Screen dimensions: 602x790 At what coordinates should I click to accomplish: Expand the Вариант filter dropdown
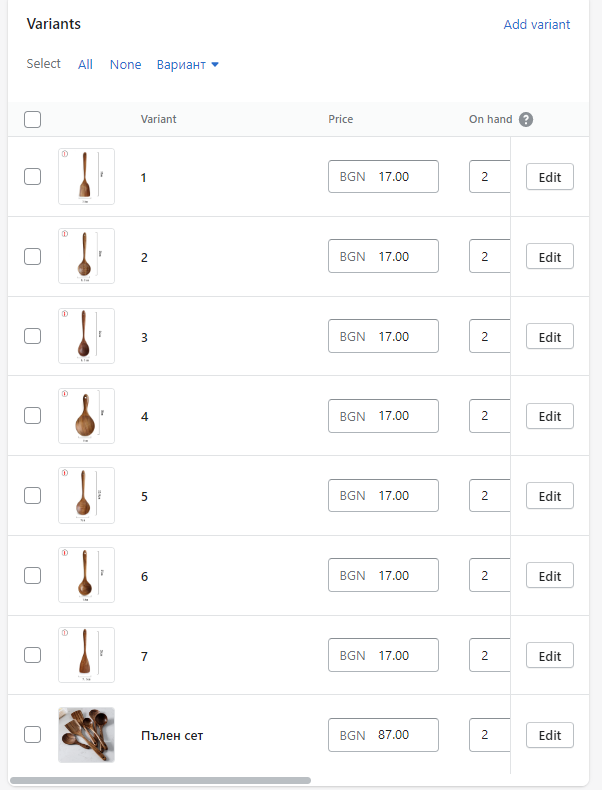pyautogui.click(x=188, y=65)
